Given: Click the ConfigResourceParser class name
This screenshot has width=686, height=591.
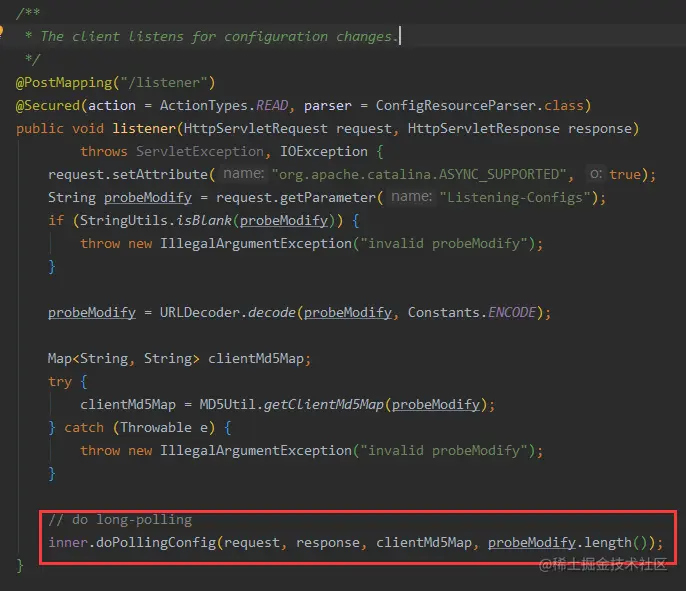Looking at the screenshot, I should [x=455, y=105].
